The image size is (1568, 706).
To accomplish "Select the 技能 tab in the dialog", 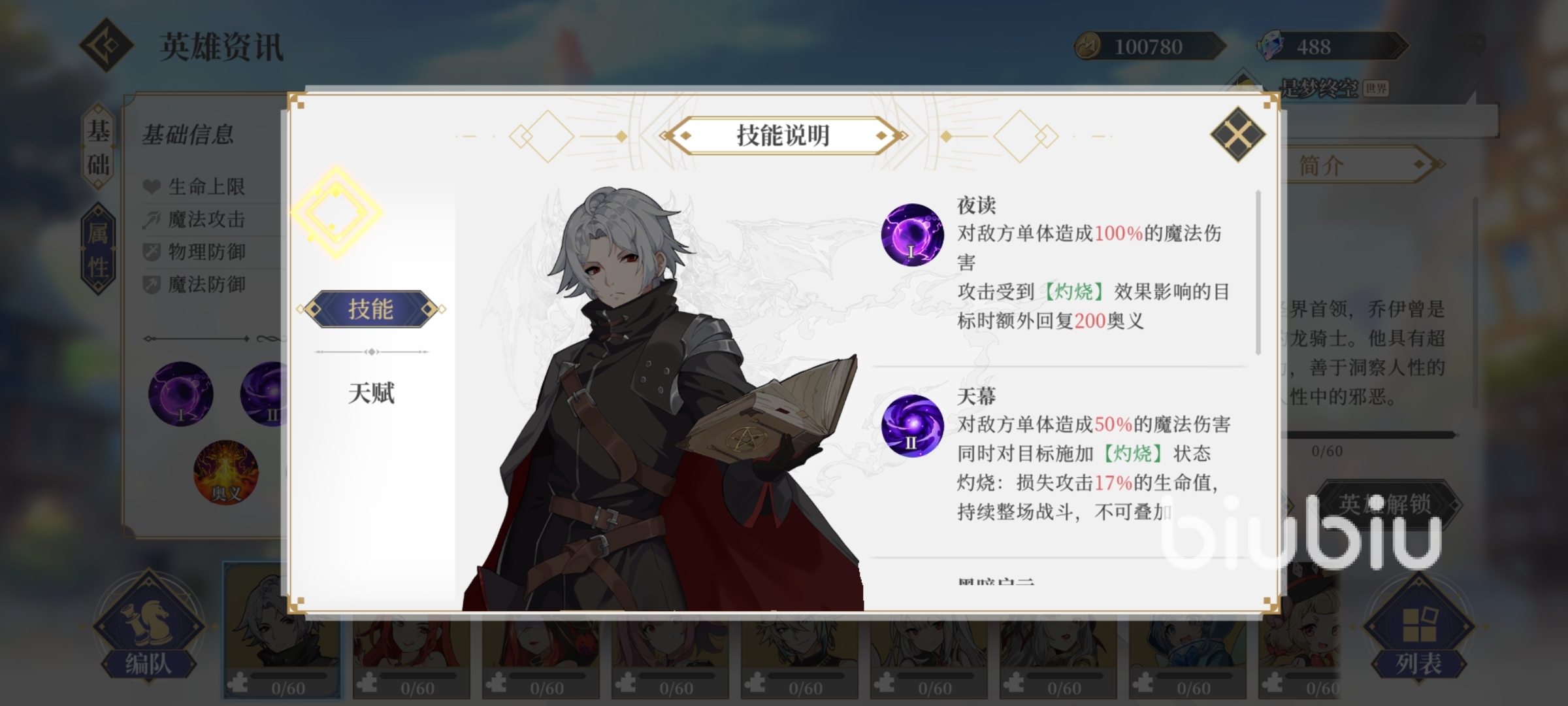I will pyautogui.click(x=371, y=309).
